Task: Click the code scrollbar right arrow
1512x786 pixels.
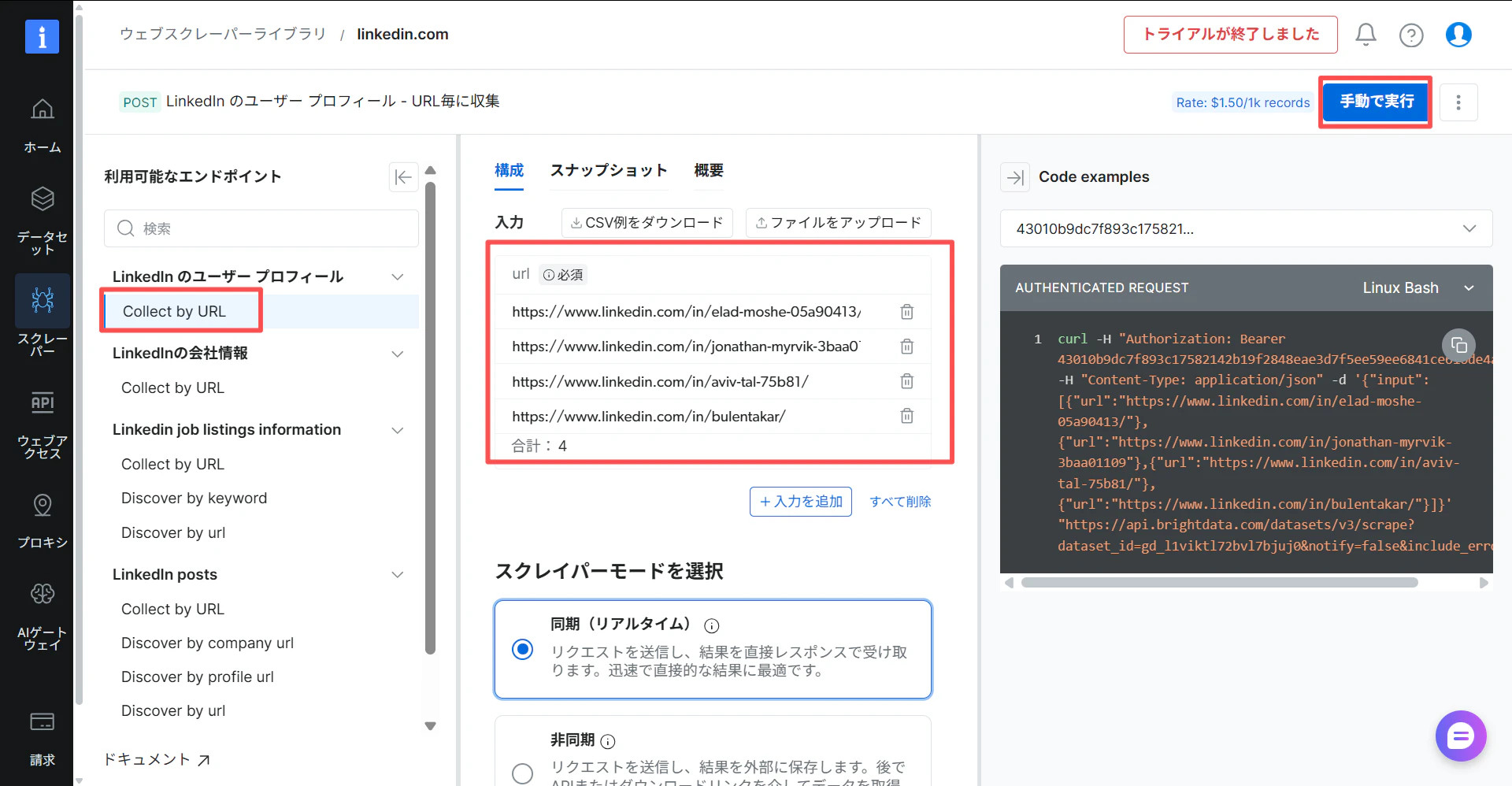Action: (1484, 583)
